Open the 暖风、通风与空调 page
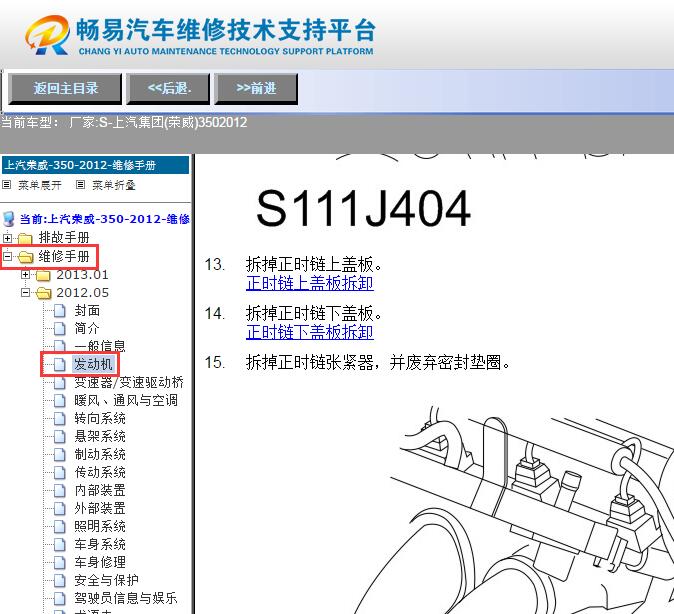 pos(126,400)
